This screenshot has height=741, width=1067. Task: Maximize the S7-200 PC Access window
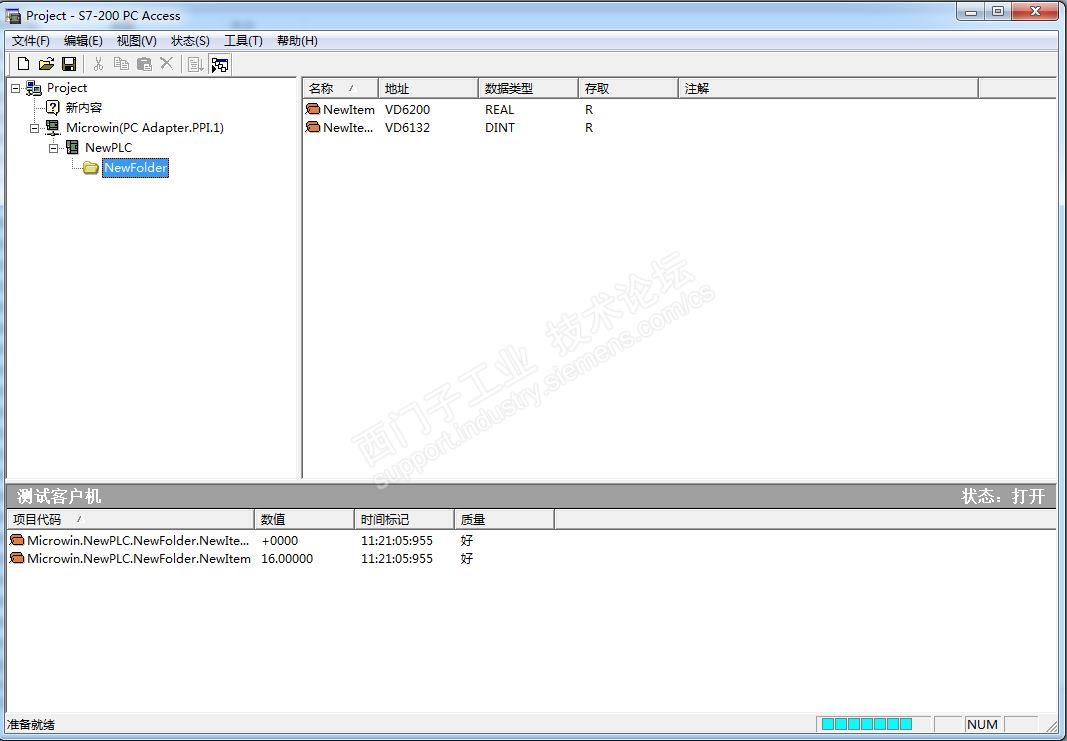click(998, 11)
